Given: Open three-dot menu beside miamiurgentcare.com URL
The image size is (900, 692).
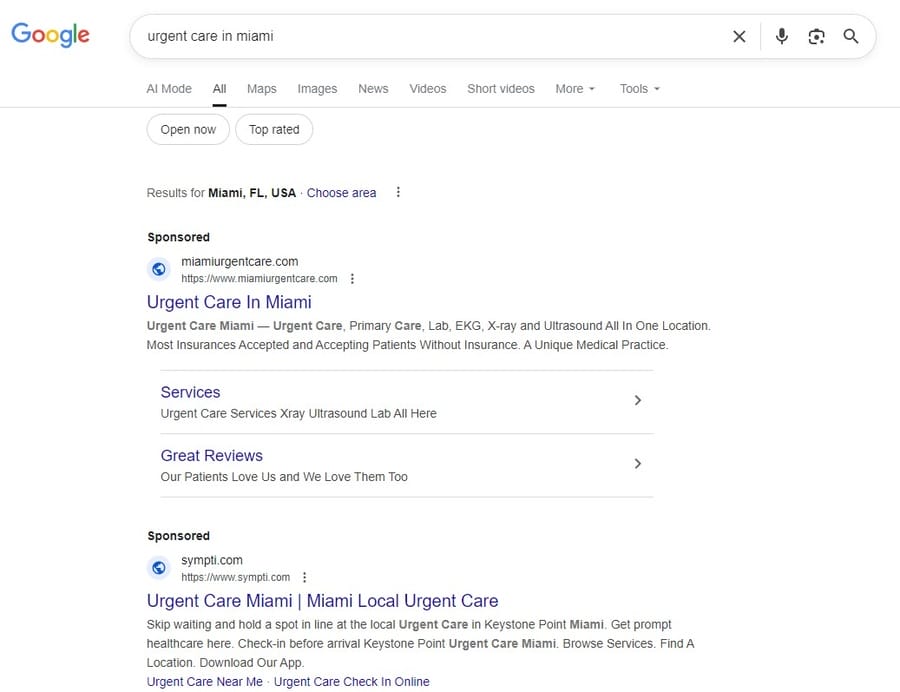Looking at the screenshot, I should (352, 279).
